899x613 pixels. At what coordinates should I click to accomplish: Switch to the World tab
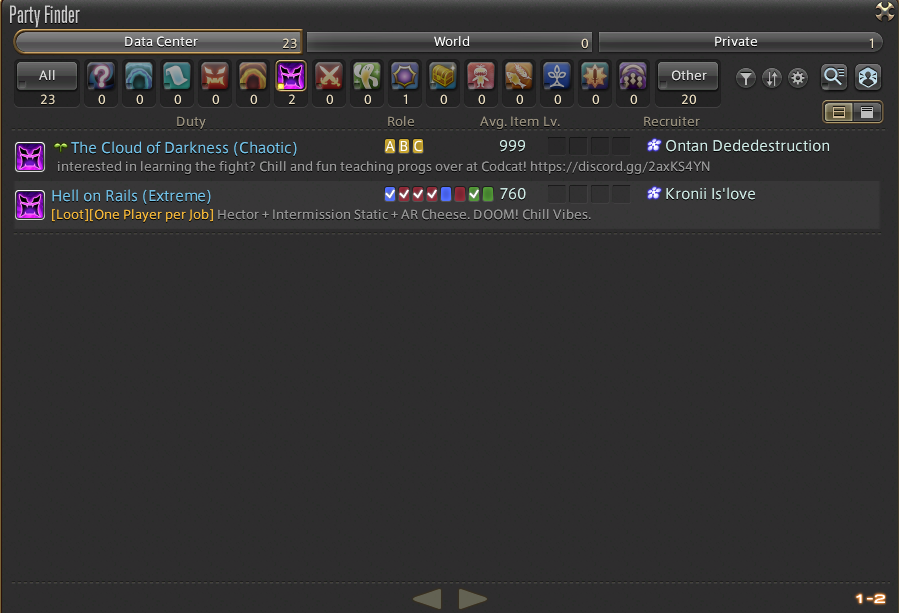tap(450, 42)
